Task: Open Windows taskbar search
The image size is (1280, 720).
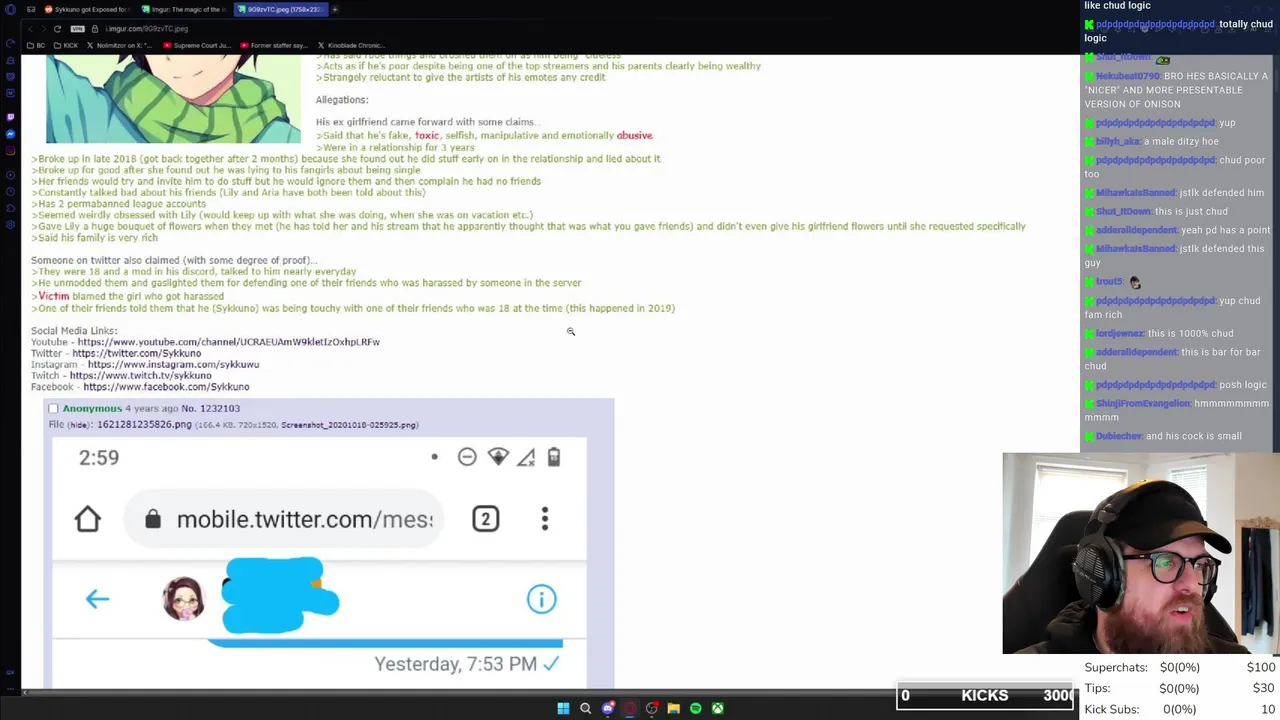Action: click(585, 708)
